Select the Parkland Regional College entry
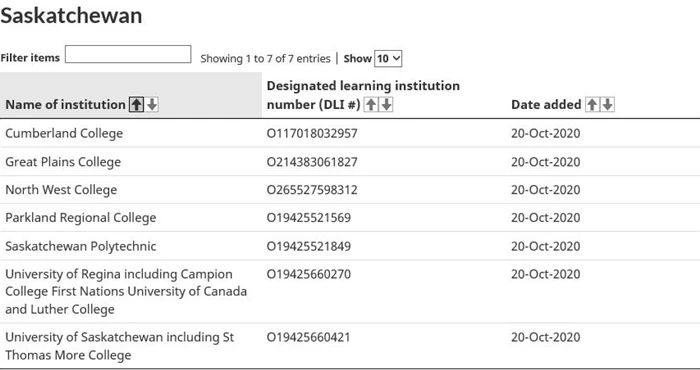Viewport: 700px width, 370px height. point(81,218)
